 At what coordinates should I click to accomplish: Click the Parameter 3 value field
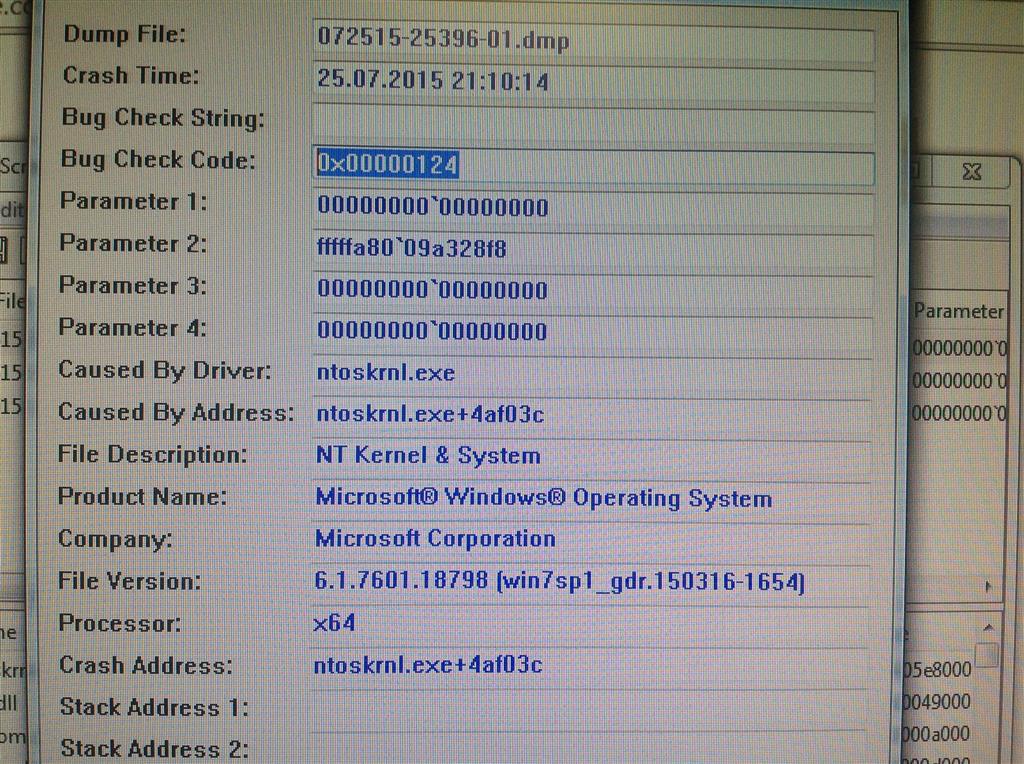593,291
